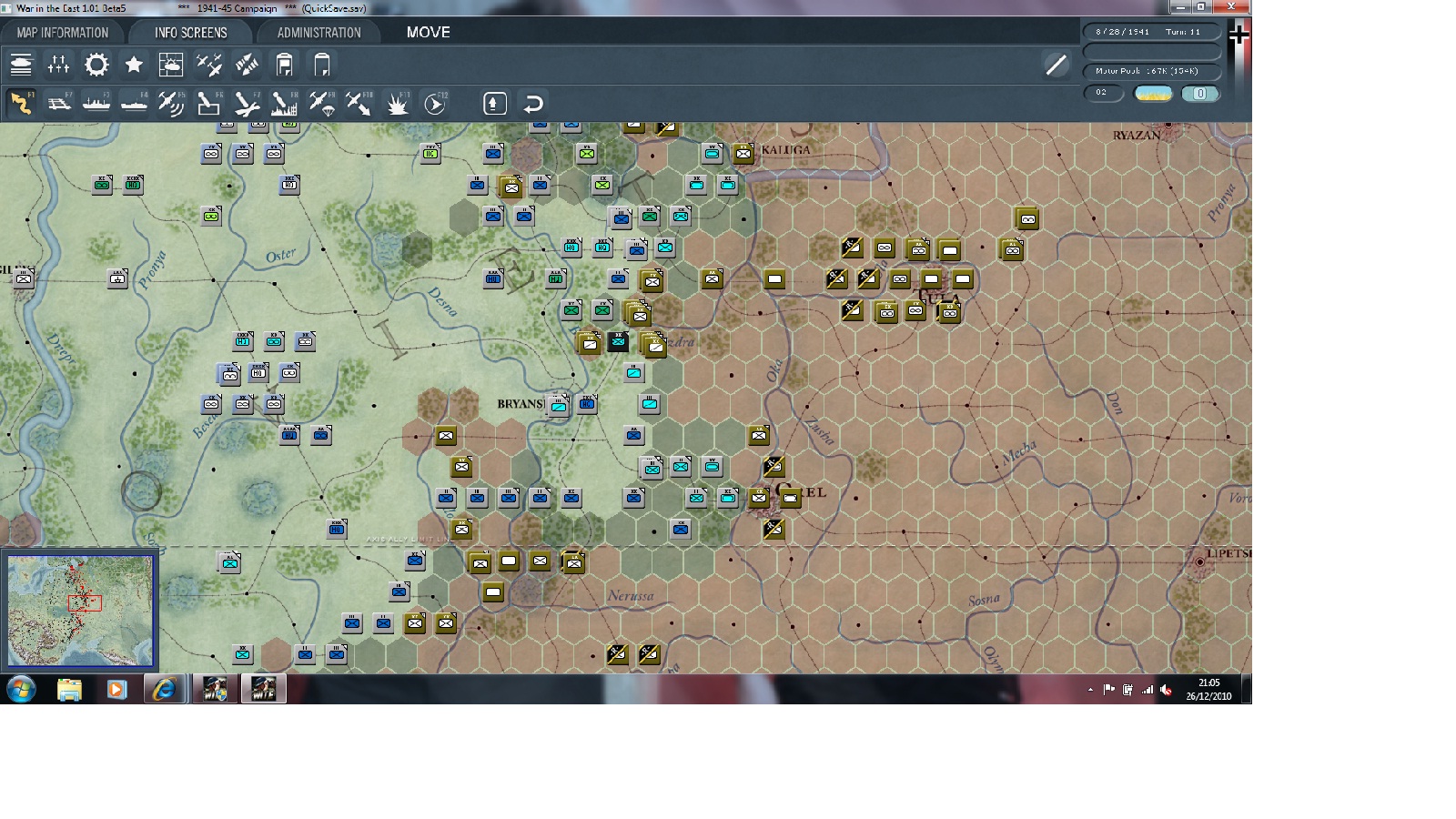
Task: Open Windows Media Player from taskbar
Action: point(116,689)
